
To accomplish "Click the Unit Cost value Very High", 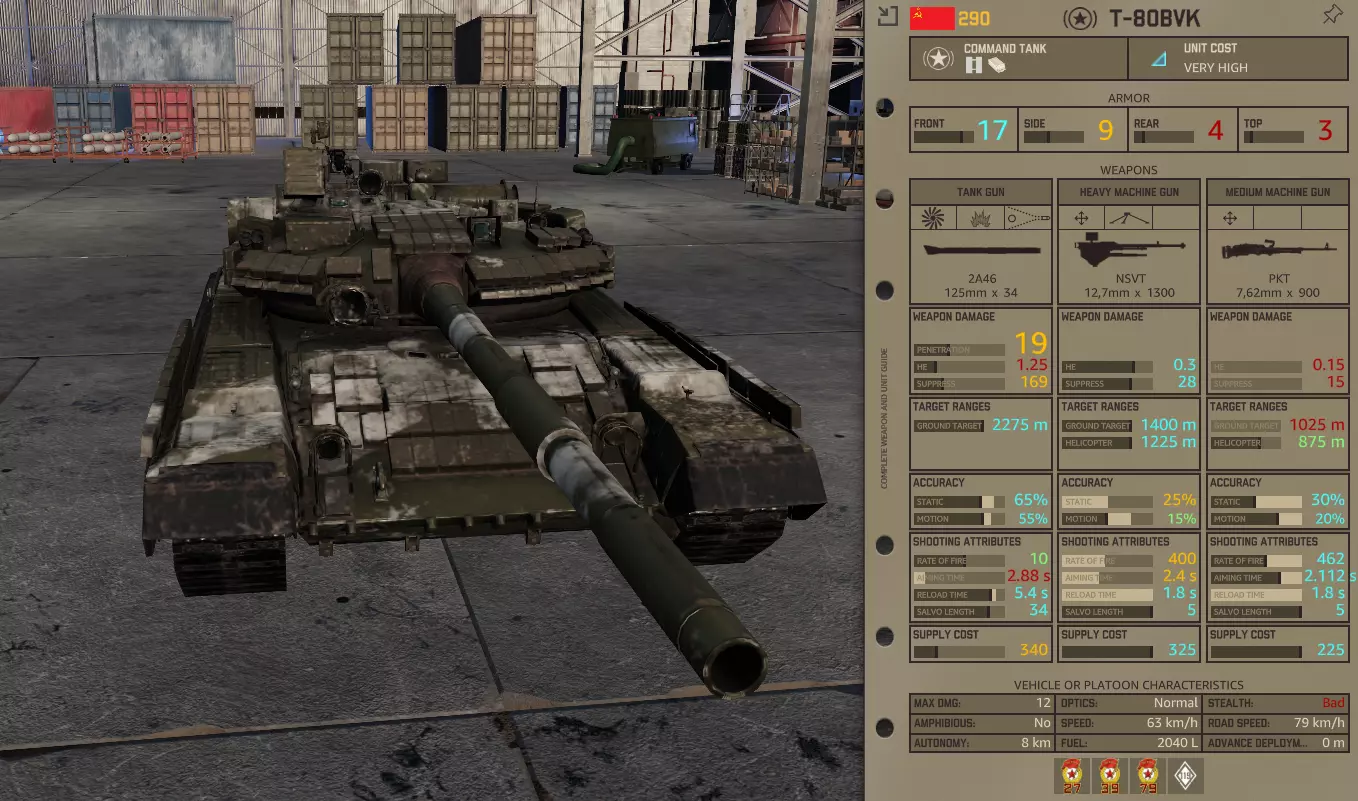I will (1216, 68).
